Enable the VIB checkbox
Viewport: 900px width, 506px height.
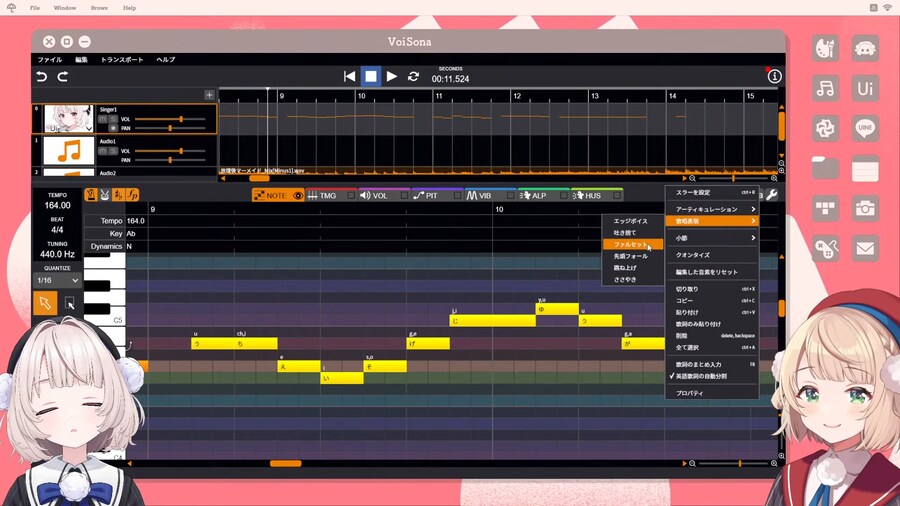click(510, 196)
